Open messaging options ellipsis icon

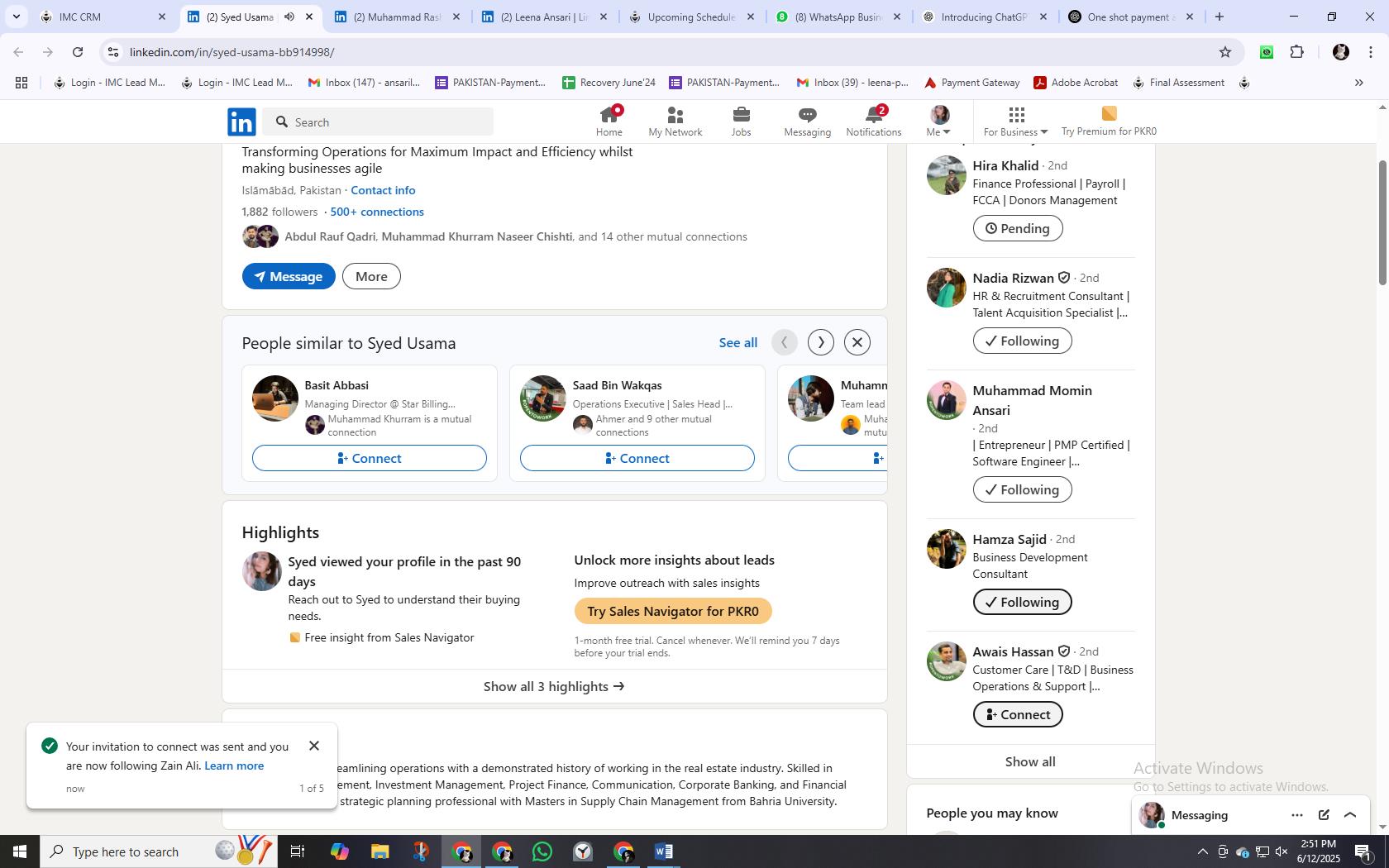point(1297,815)
